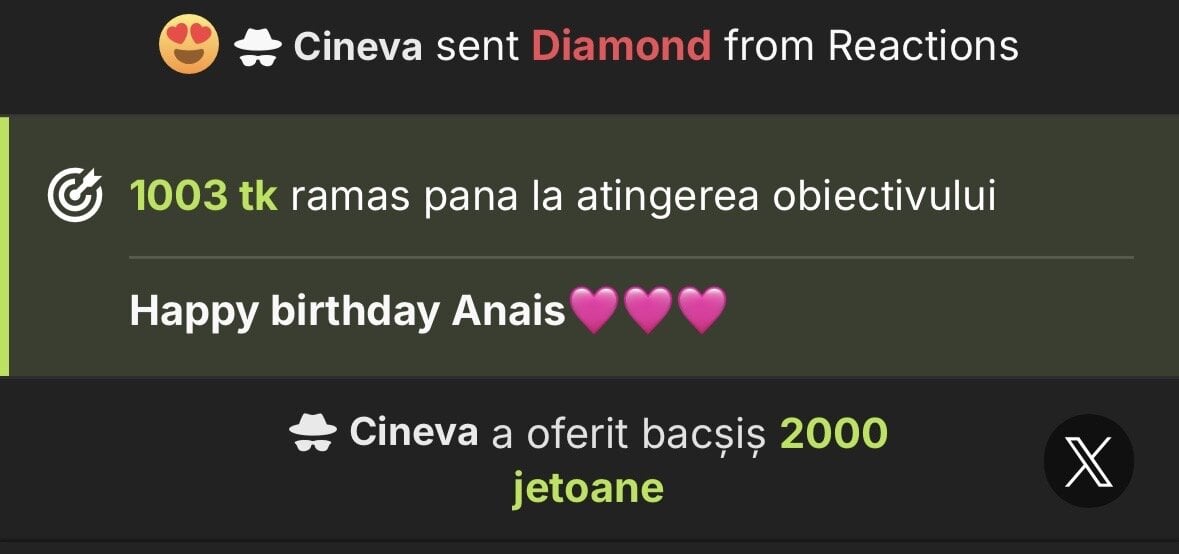Click the "a oferit bacșiș" text
The width and height of the screenshot is (1179, 554).
(628, 434)
